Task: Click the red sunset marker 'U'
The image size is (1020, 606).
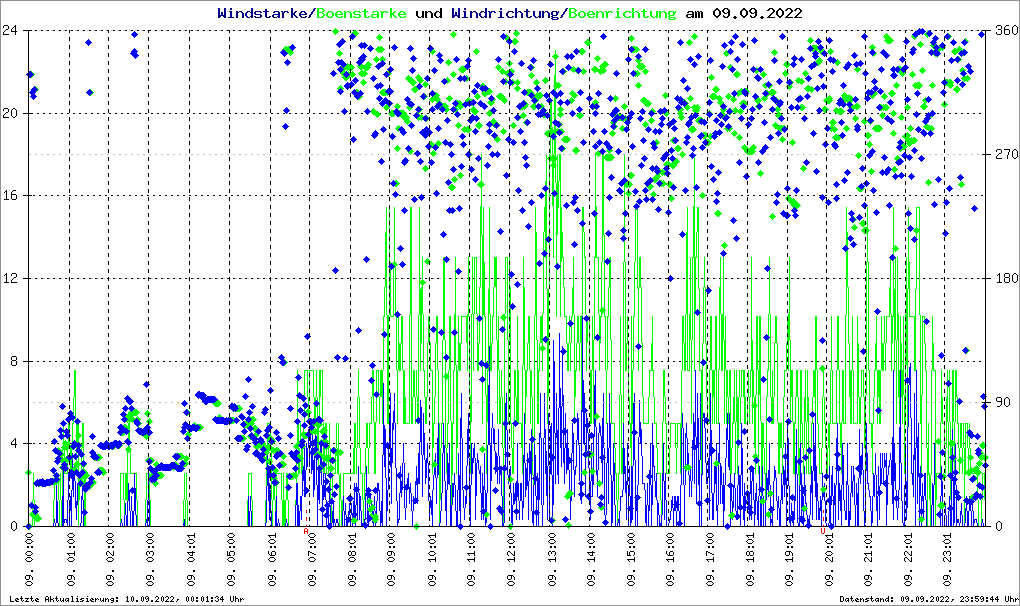Action: (x=823, y=532)
